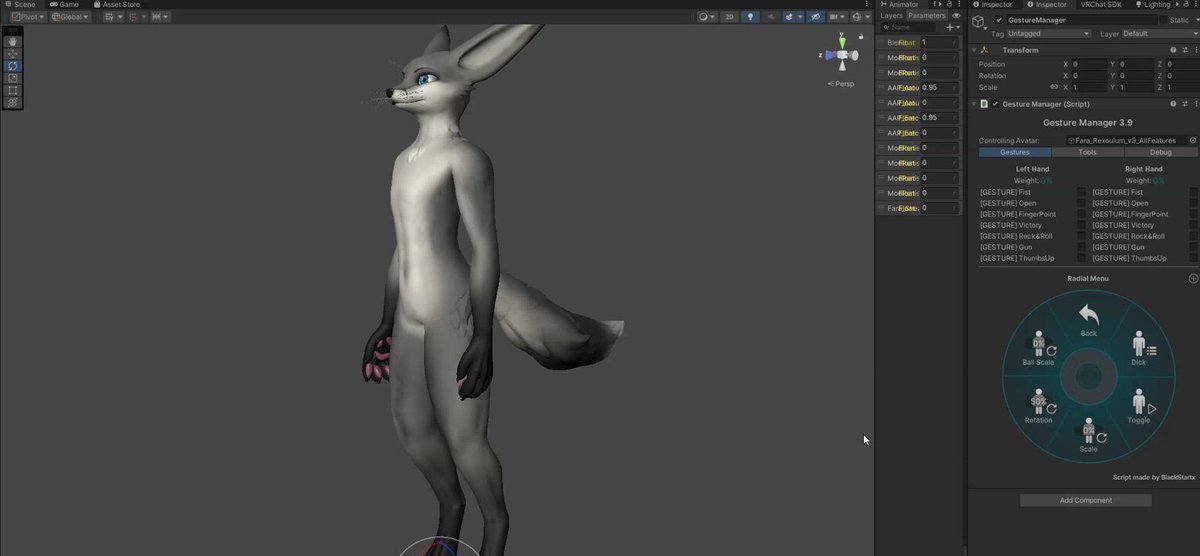Toggle Gesture Manager (Script) enabled checkbox

[995, 104]
